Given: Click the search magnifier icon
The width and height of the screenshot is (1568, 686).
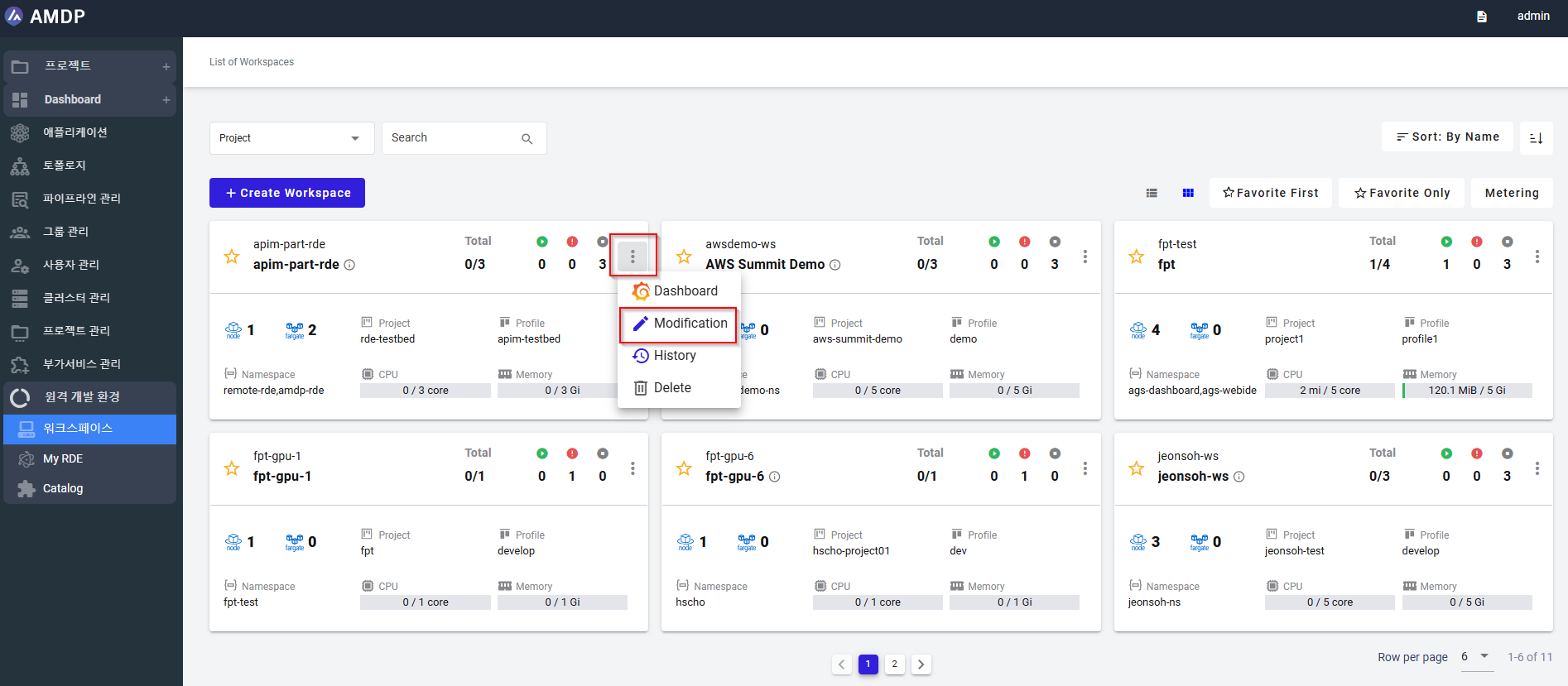Looking at the screenshot, I should tap(527, 139).
